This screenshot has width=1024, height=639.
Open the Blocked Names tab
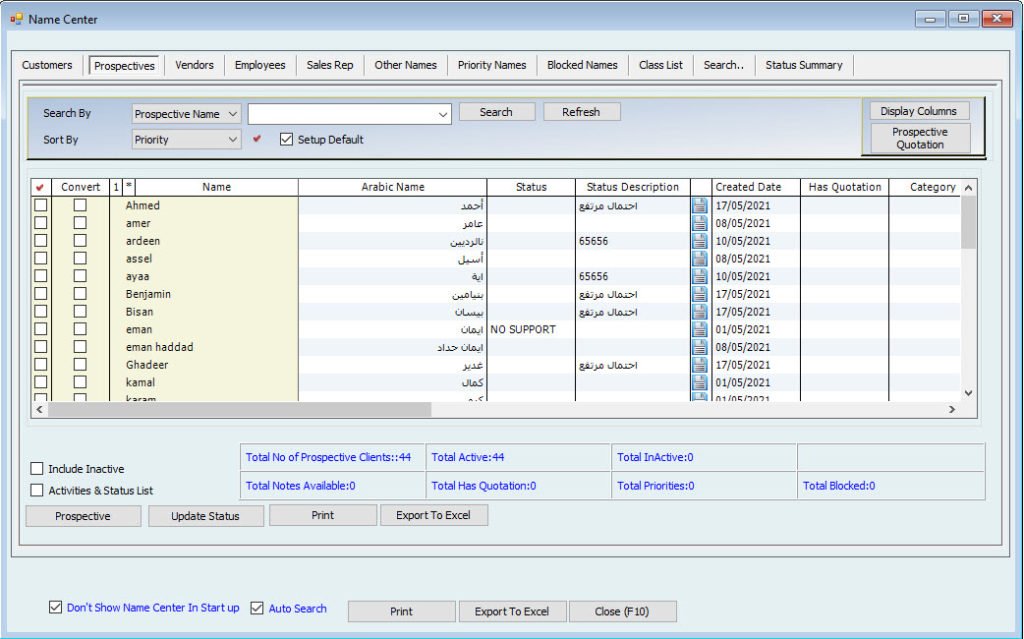(582, 65)
